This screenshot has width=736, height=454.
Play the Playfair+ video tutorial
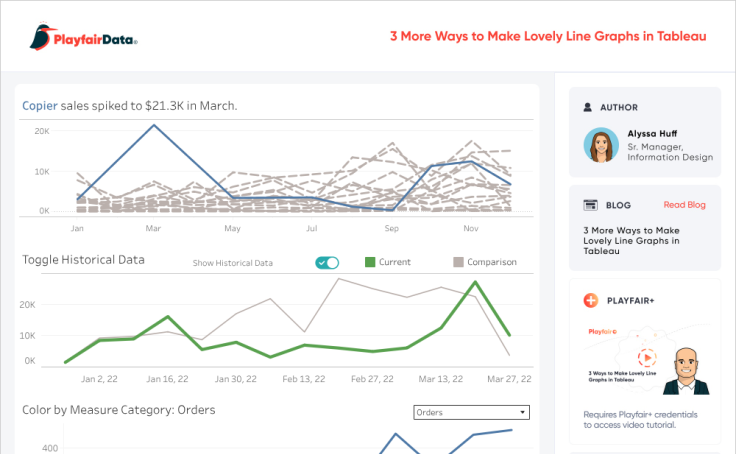(646, 358)
